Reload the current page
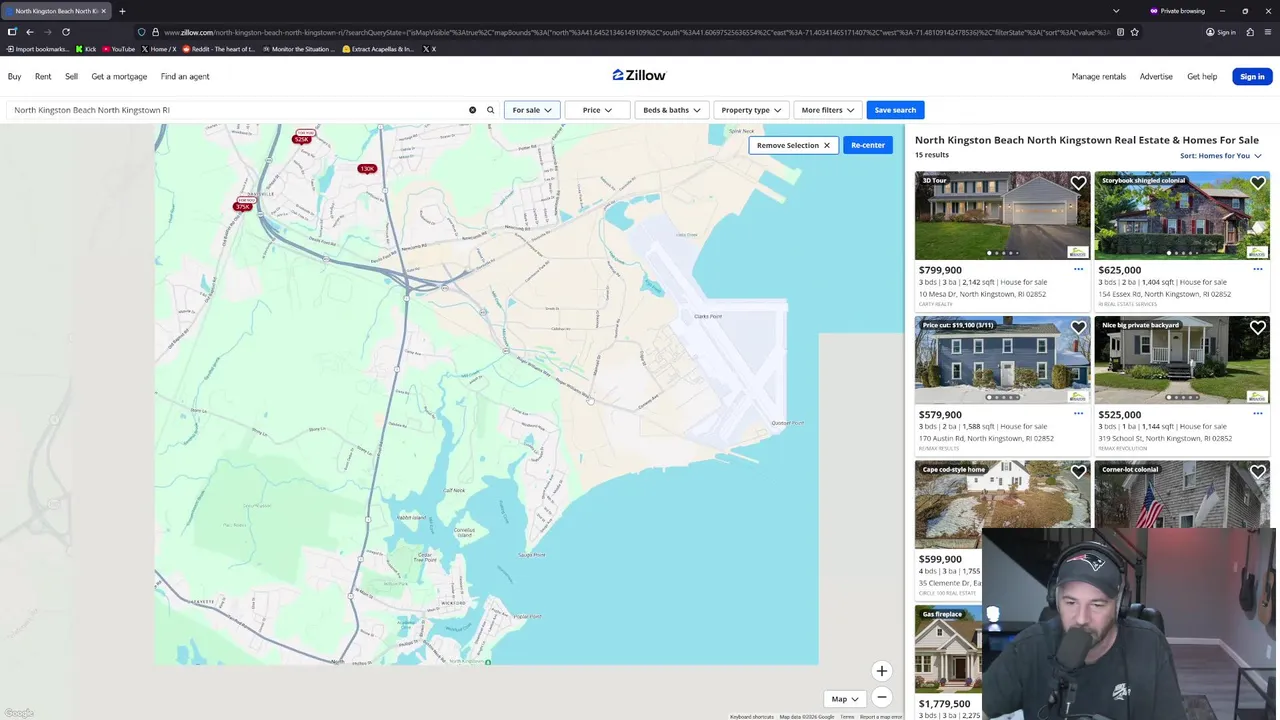 point(66,32)
